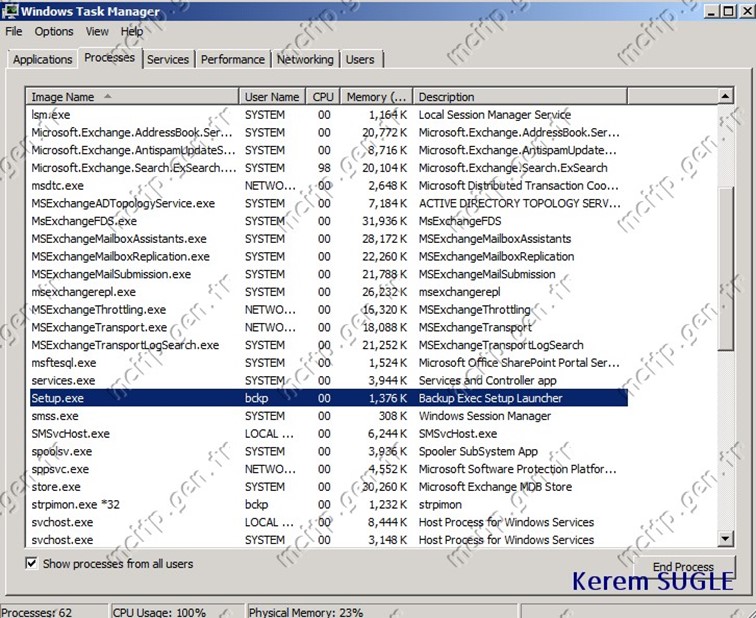The width and height of the screenshot is (756, 618).
Task: Select the spoolsv.exe process
Action: pos(328,451)
